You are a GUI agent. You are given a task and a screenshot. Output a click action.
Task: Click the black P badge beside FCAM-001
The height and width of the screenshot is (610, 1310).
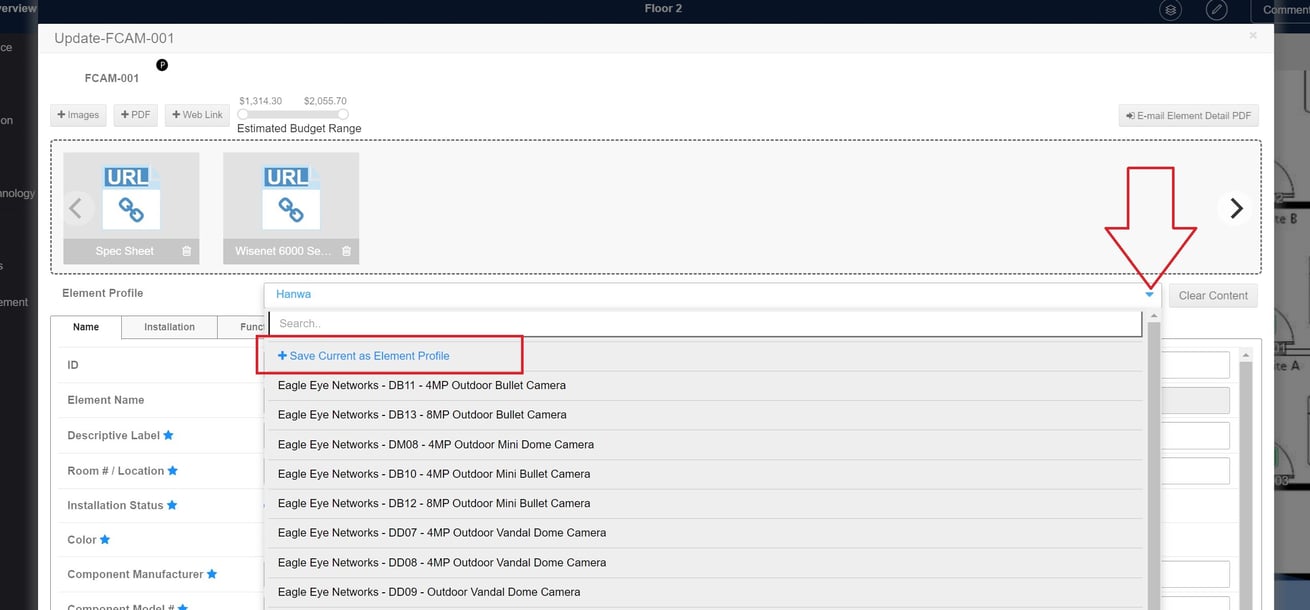[x=162, y=65]
